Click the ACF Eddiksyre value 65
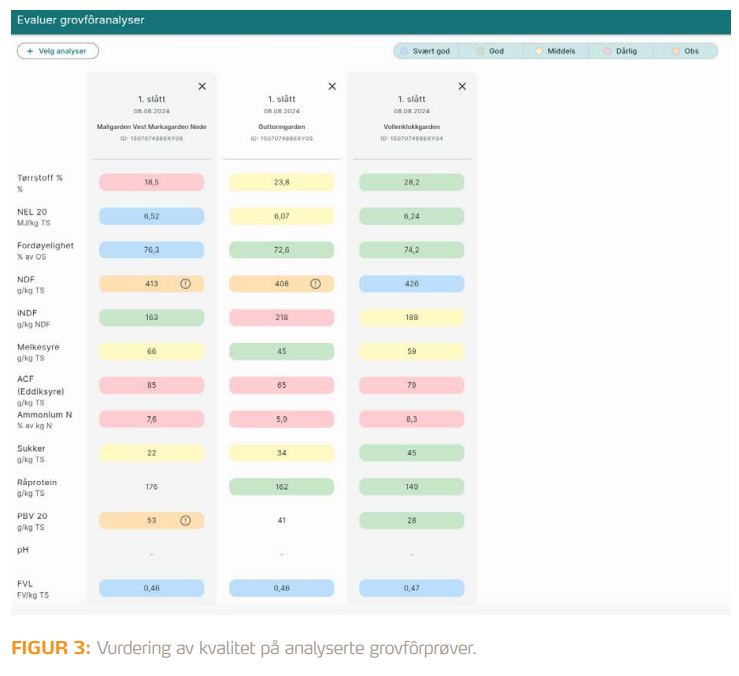This screenshot has height=676, width=739. coord(282,385)
